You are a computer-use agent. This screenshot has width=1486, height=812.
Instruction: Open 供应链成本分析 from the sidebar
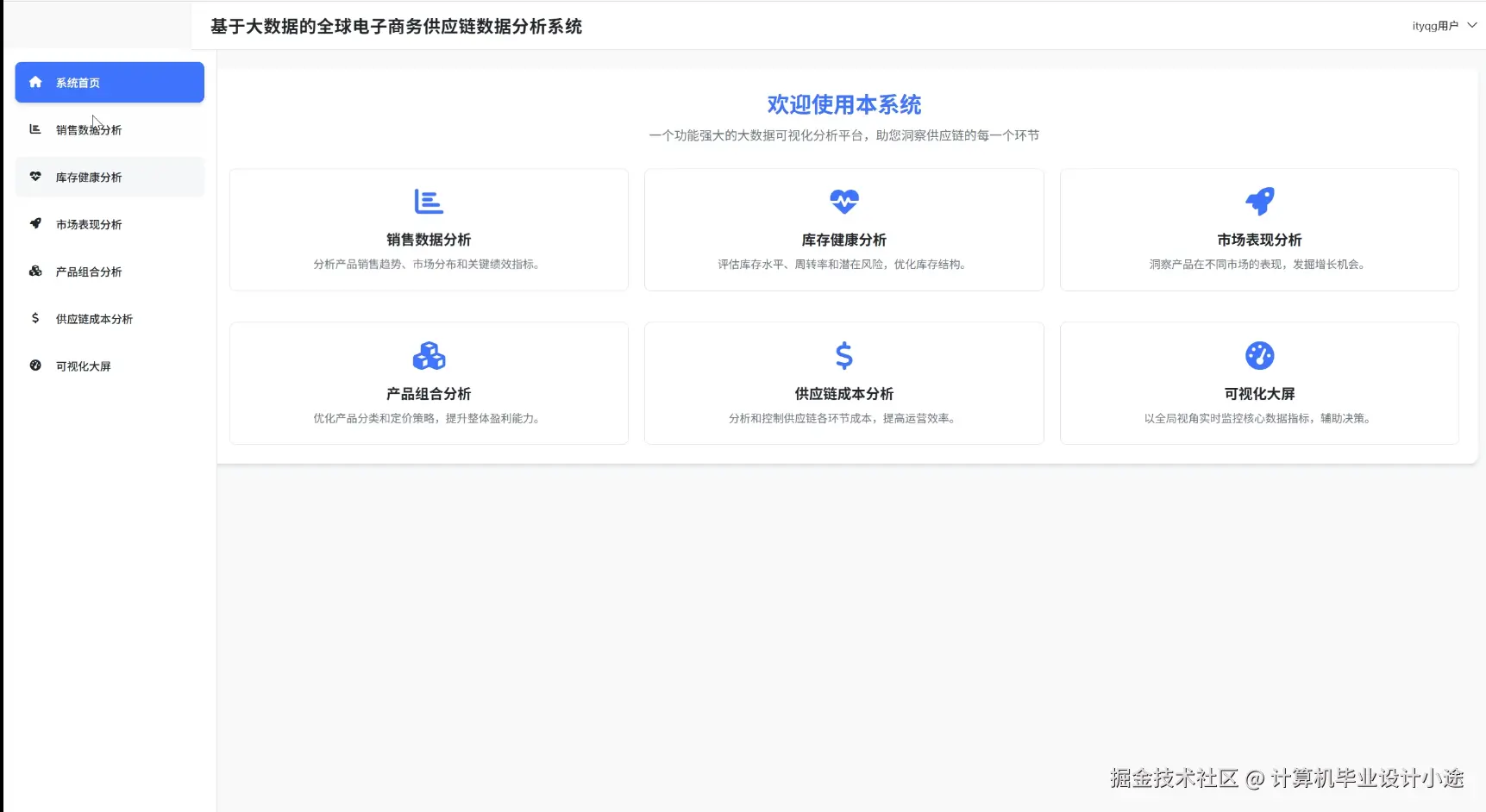(x=93, y=318)
